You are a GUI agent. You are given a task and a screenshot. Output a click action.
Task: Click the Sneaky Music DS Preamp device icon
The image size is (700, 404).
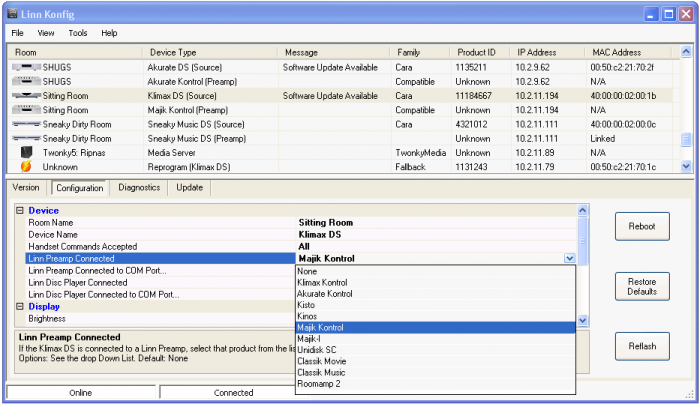coord(26,138)
